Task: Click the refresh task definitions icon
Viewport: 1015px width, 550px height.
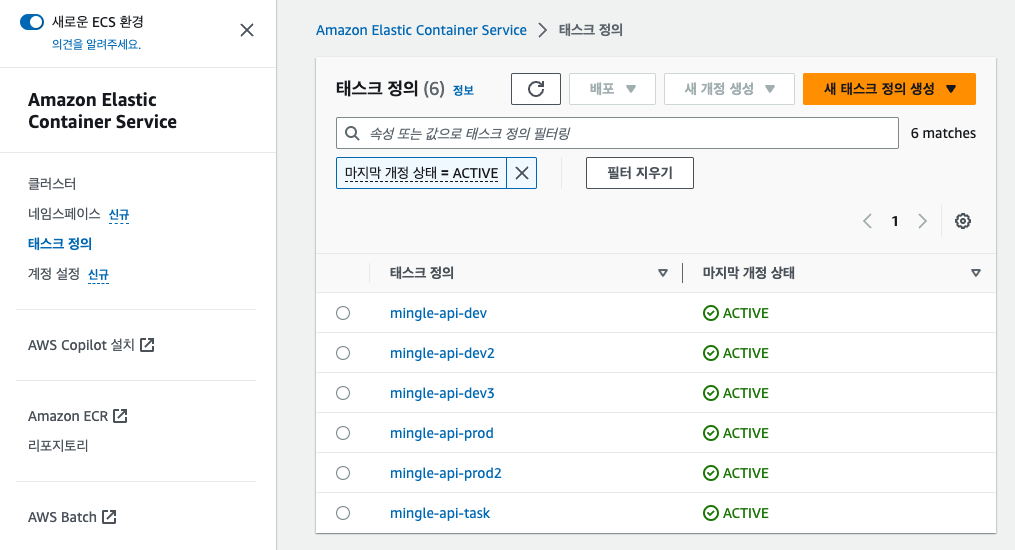Action: pyautogui.click(x=536, y=89)
